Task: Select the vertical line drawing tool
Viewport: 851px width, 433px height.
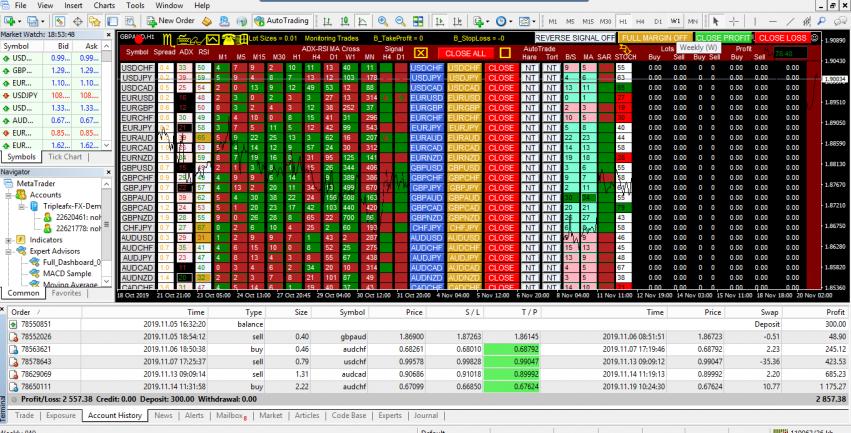Action: tap(755, 22)
